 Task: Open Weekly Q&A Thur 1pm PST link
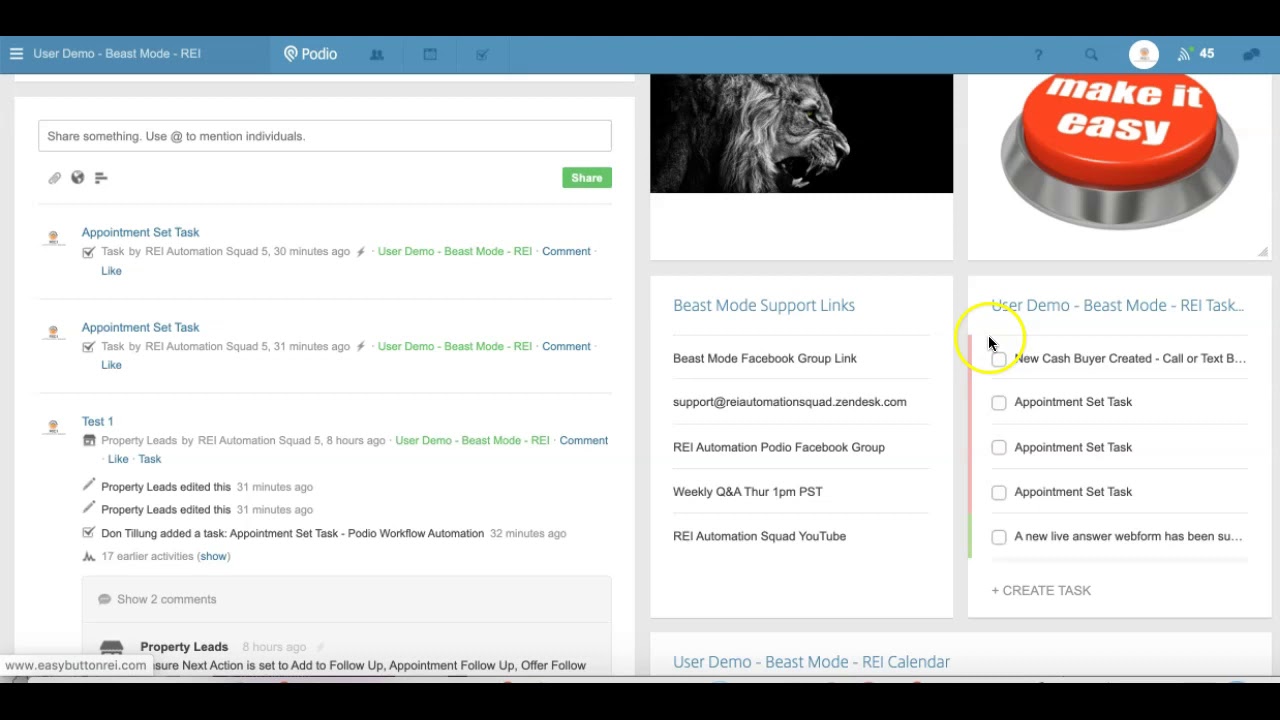point(748,492)
